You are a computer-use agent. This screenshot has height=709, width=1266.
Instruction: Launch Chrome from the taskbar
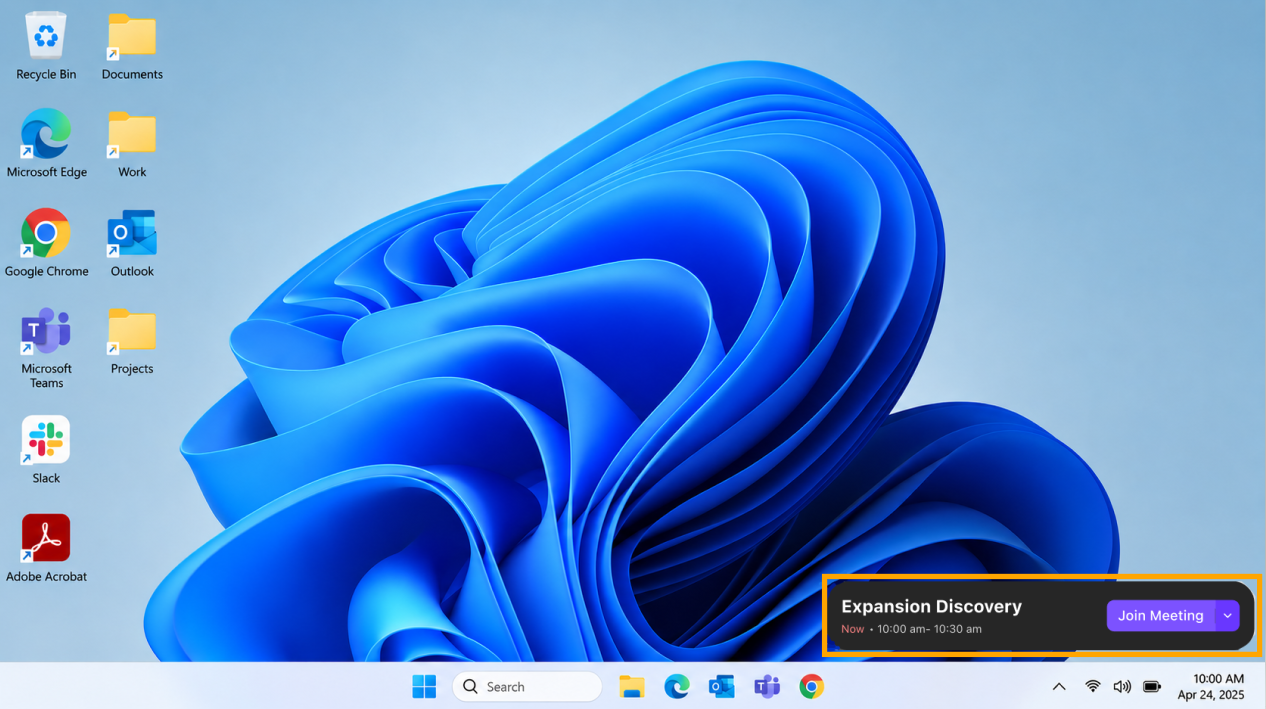click(812, 687)
